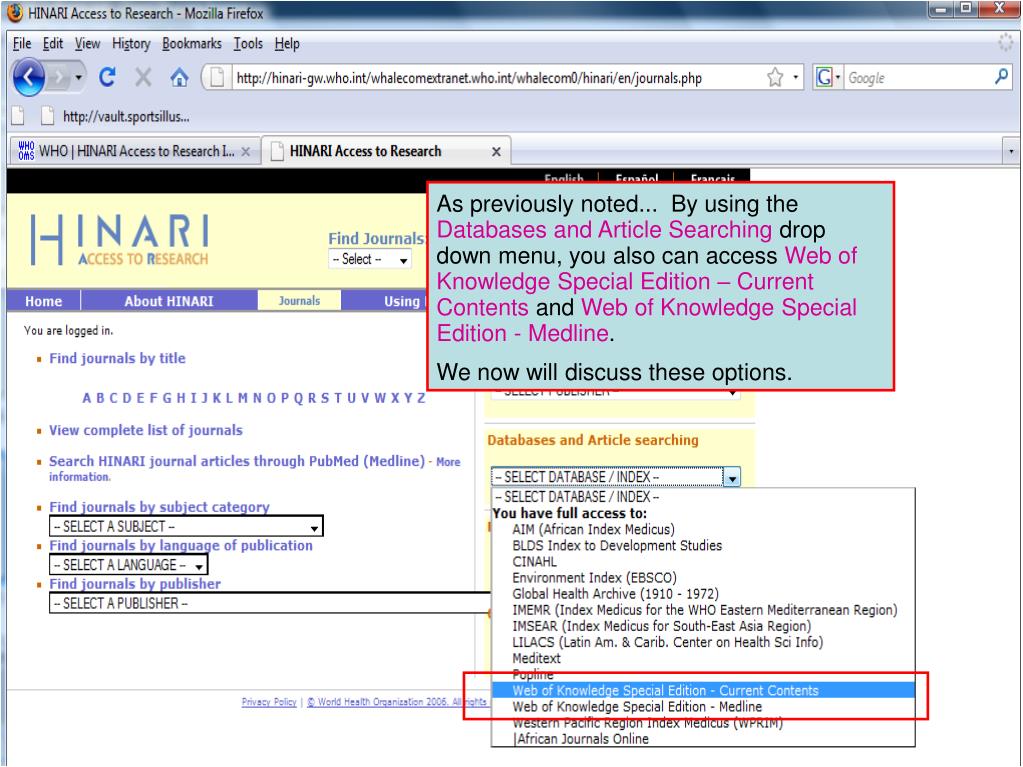Screen dimensions: 1023x767
Task: Click the HINARI Access to Research logo
Action: 120,240
